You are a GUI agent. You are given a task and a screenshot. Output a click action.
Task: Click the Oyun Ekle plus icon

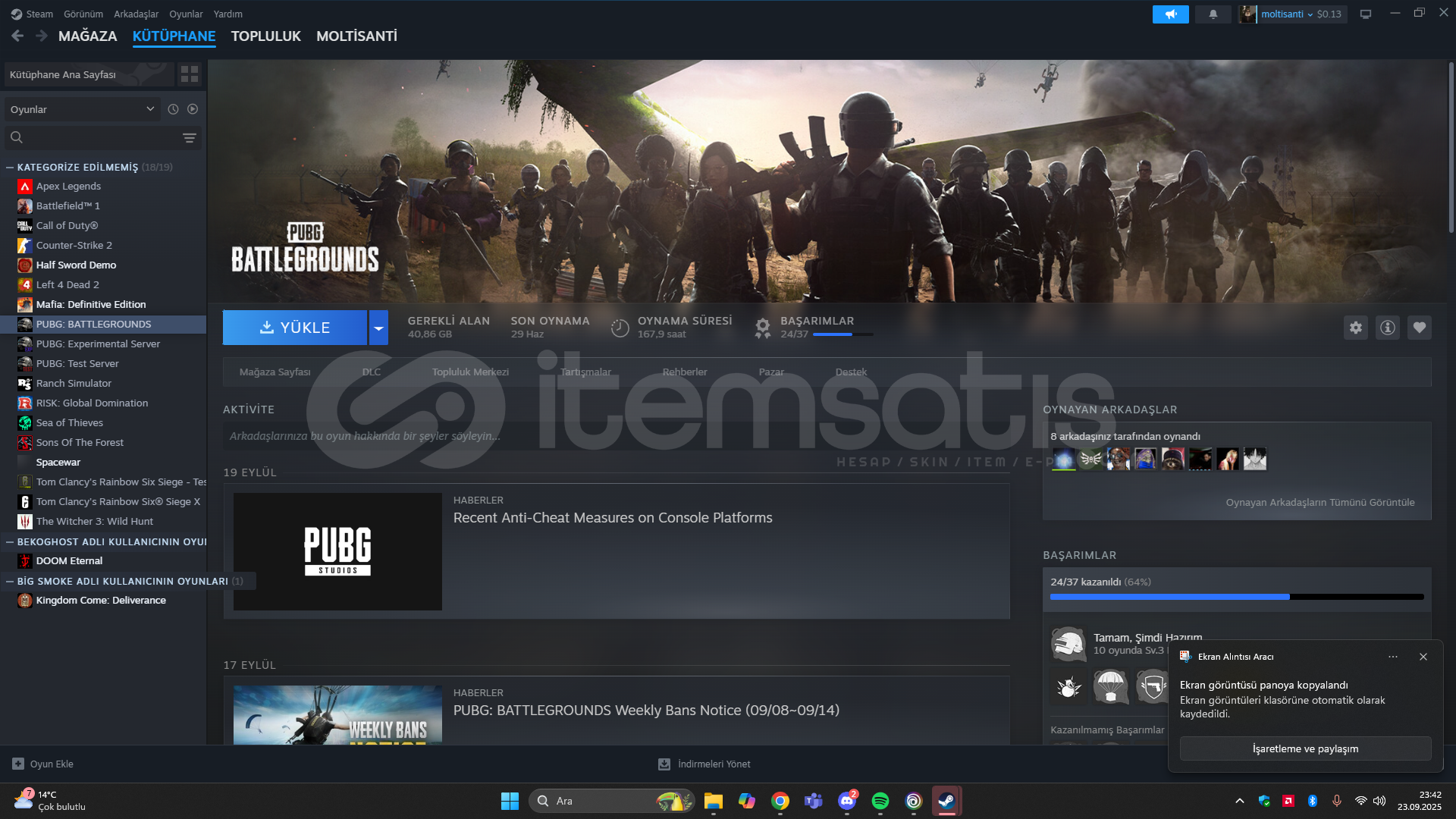coord(18,764)
